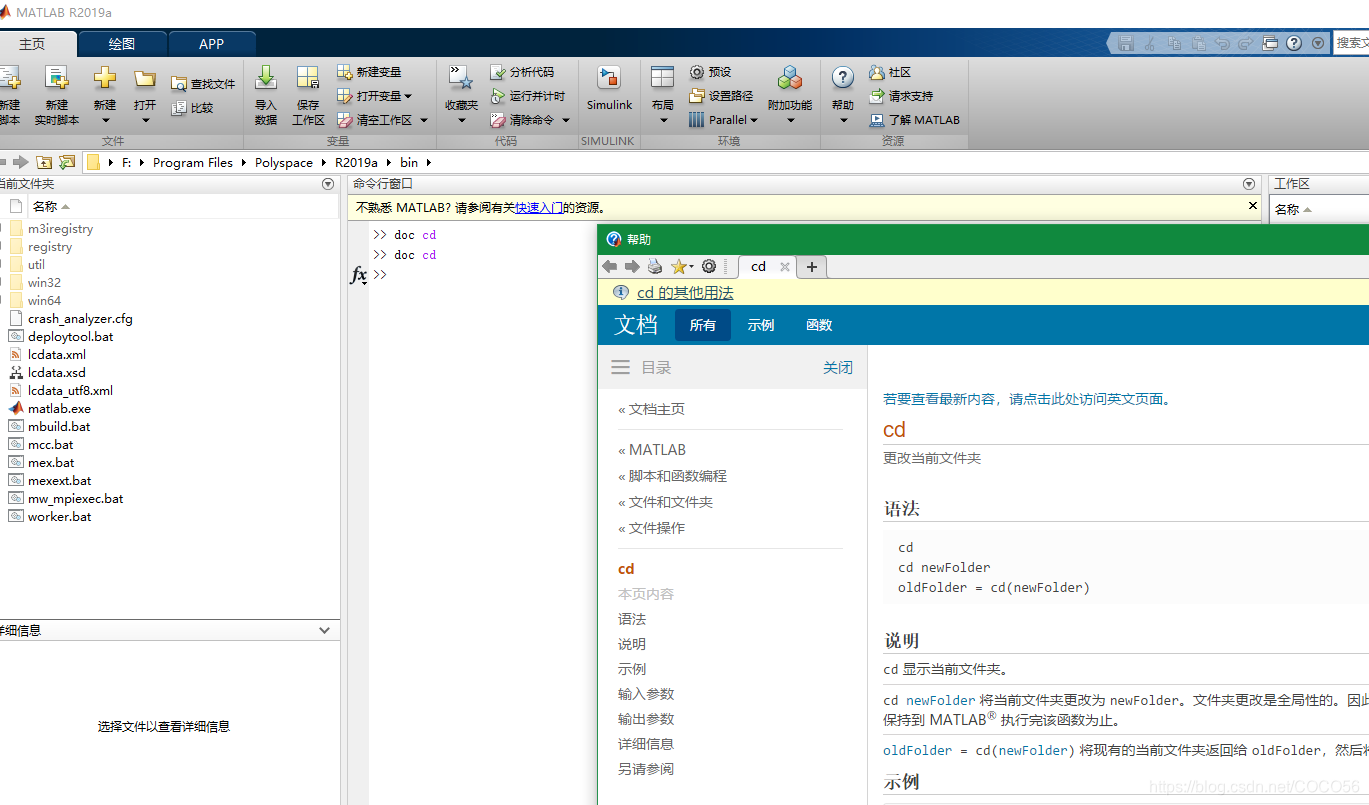Open the Parallel dropdown menu
Viewport: 1369px width, 805px height.
click(724, 120)
